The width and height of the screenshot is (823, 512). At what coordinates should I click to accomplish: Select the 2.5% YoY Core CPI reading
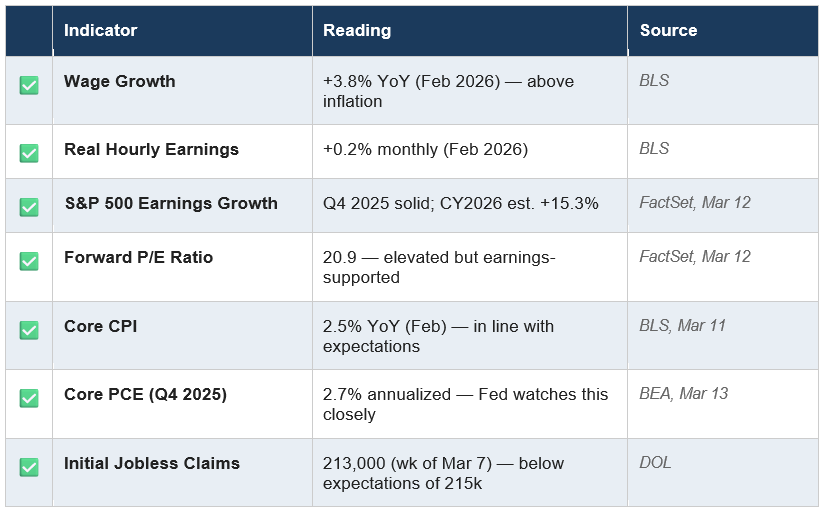(438, 336)
